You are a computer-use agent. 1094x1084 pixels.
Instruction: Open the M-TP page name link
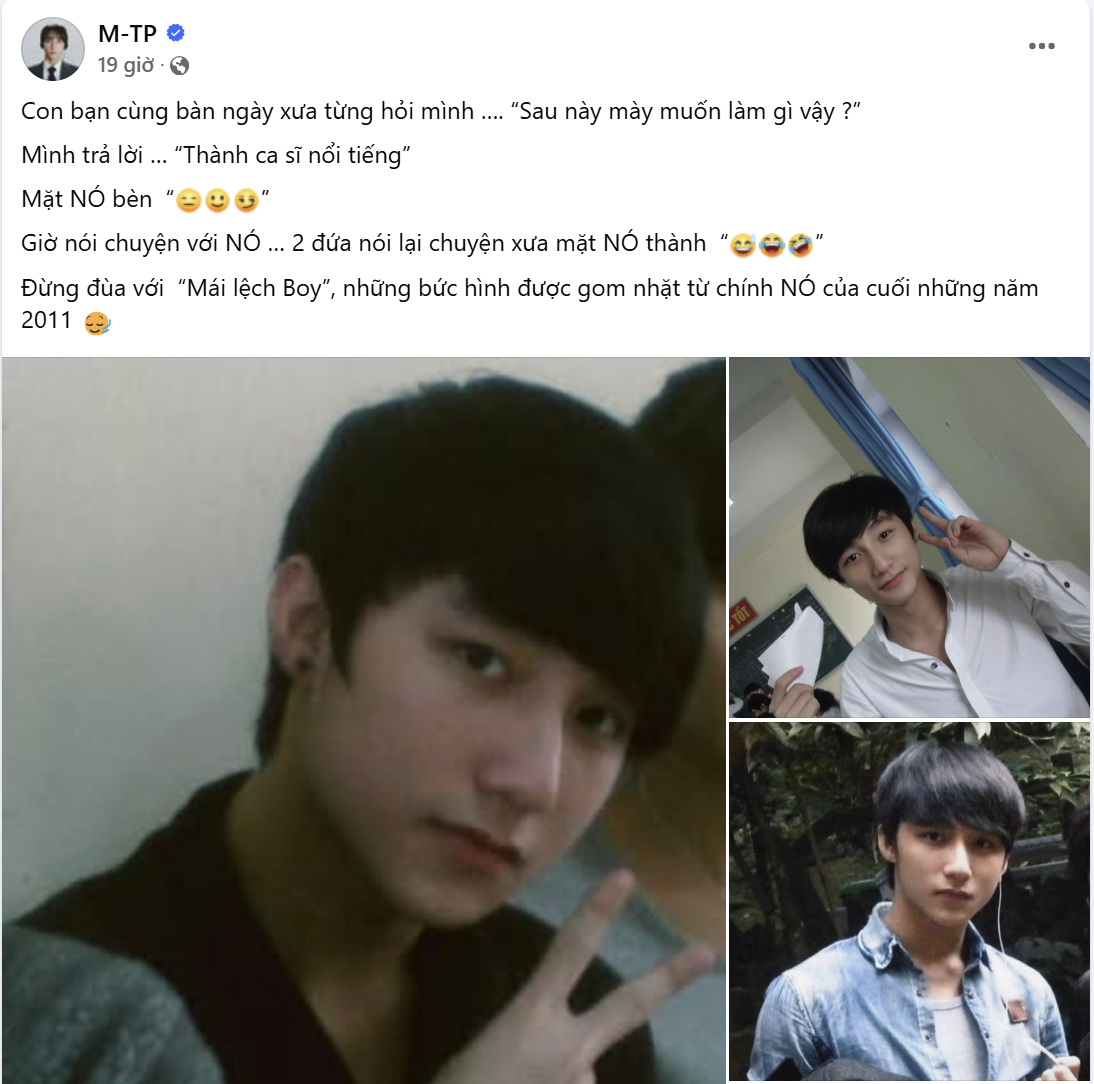click(x=128, y=33)
